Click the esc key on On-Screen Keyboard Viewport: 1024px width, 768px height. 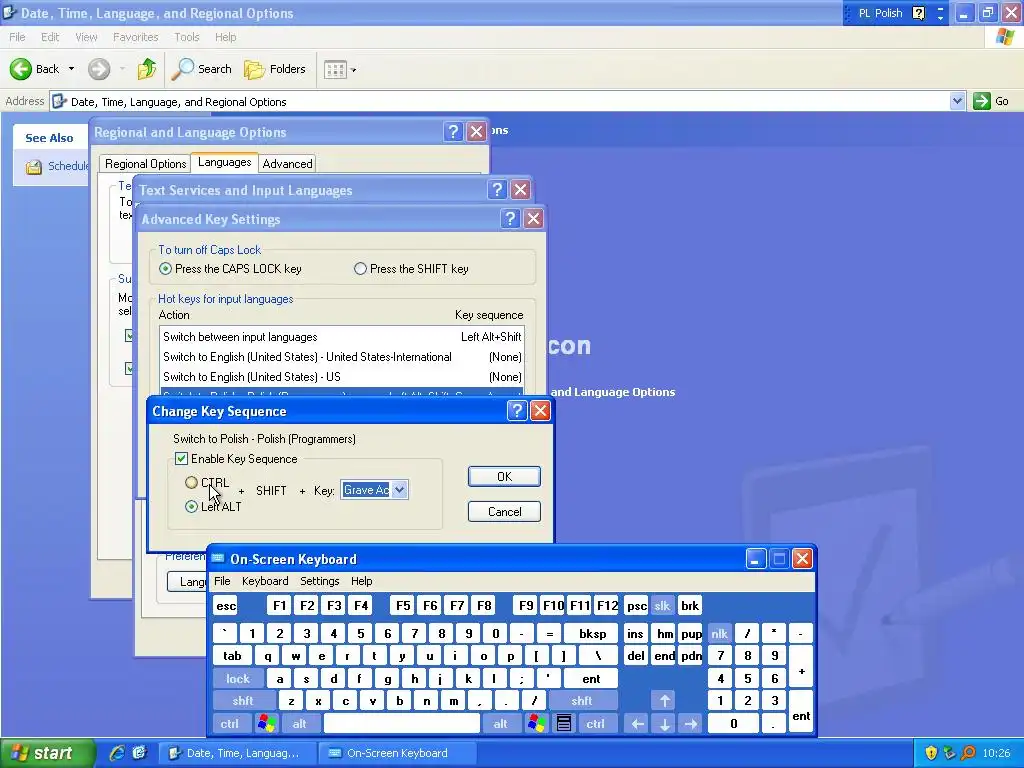(x=226, y=606)
